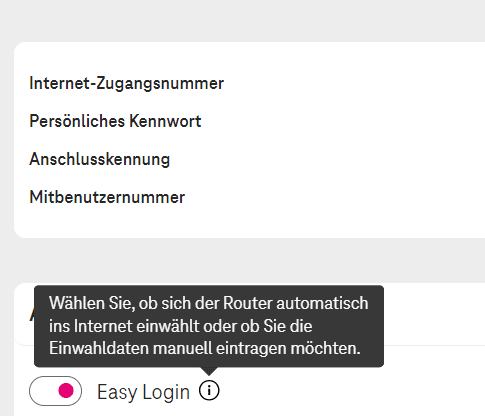The height and width of the screenshot is (416, 485).
Task: Select the Persönliches Kennwort label
Action: pos(115,121)
